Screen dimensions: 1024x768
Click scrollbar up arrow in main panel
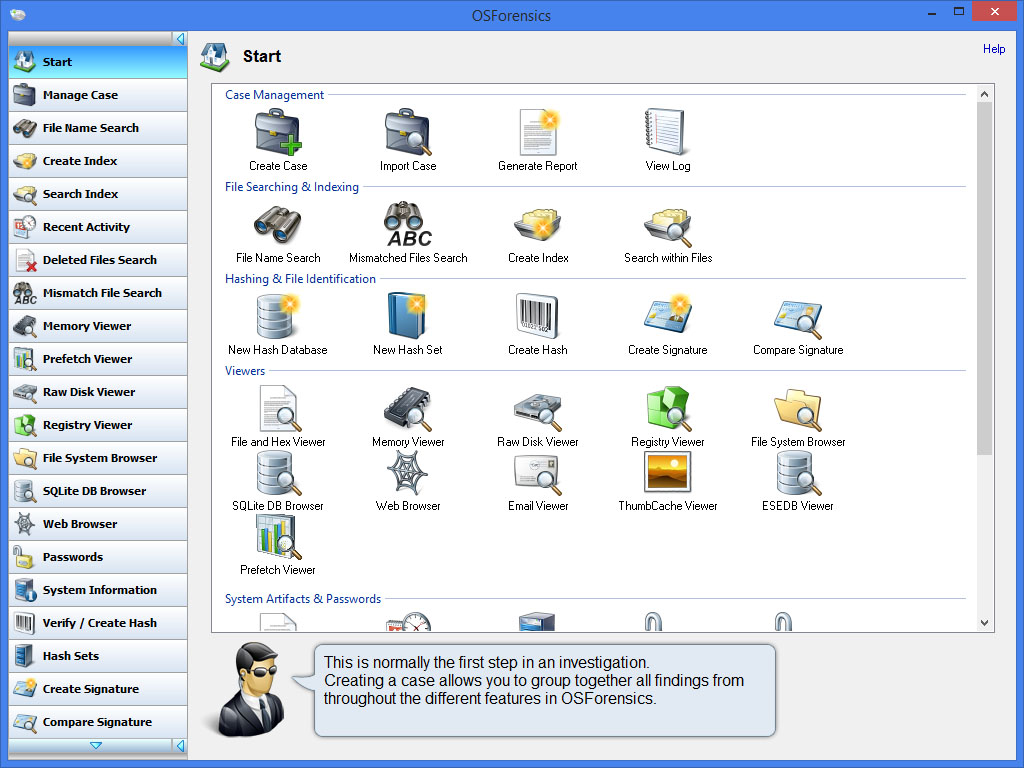984,94
